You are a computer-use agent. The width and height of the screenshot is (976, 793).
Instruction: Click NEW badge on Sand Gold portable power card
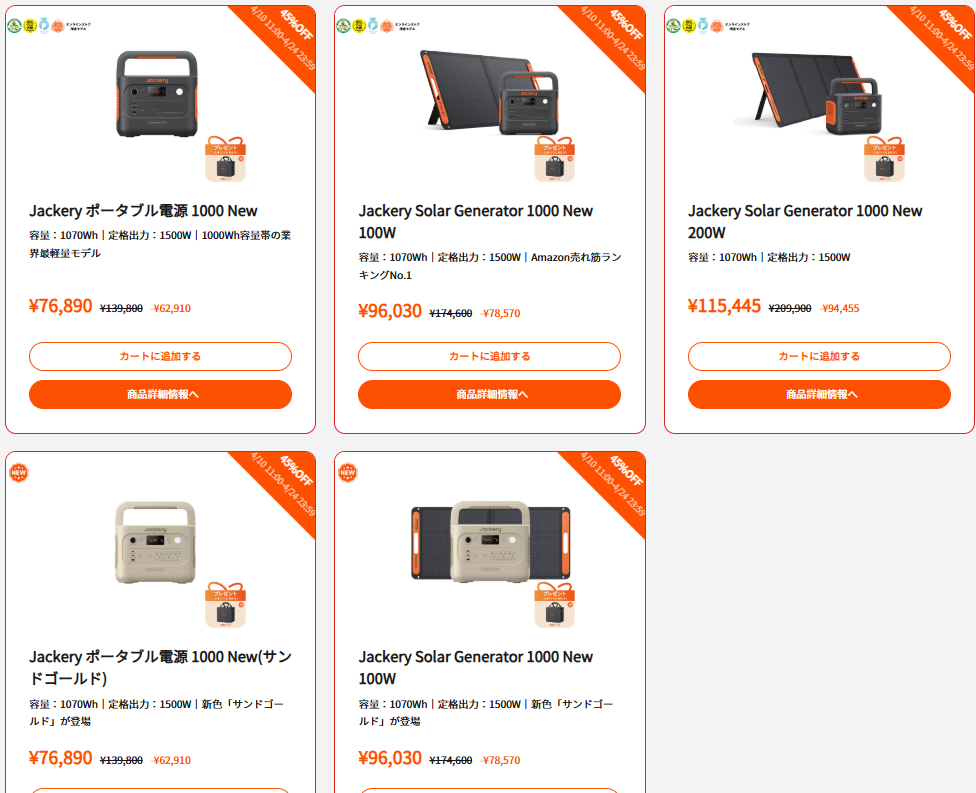pos(19,472)
